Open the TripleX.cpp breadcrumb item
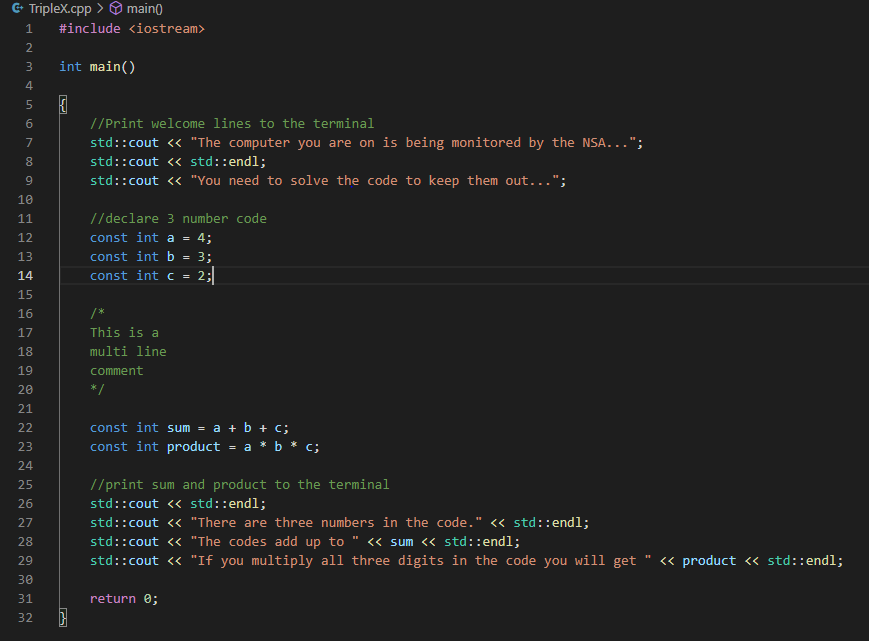 click(x=60, y=9)
